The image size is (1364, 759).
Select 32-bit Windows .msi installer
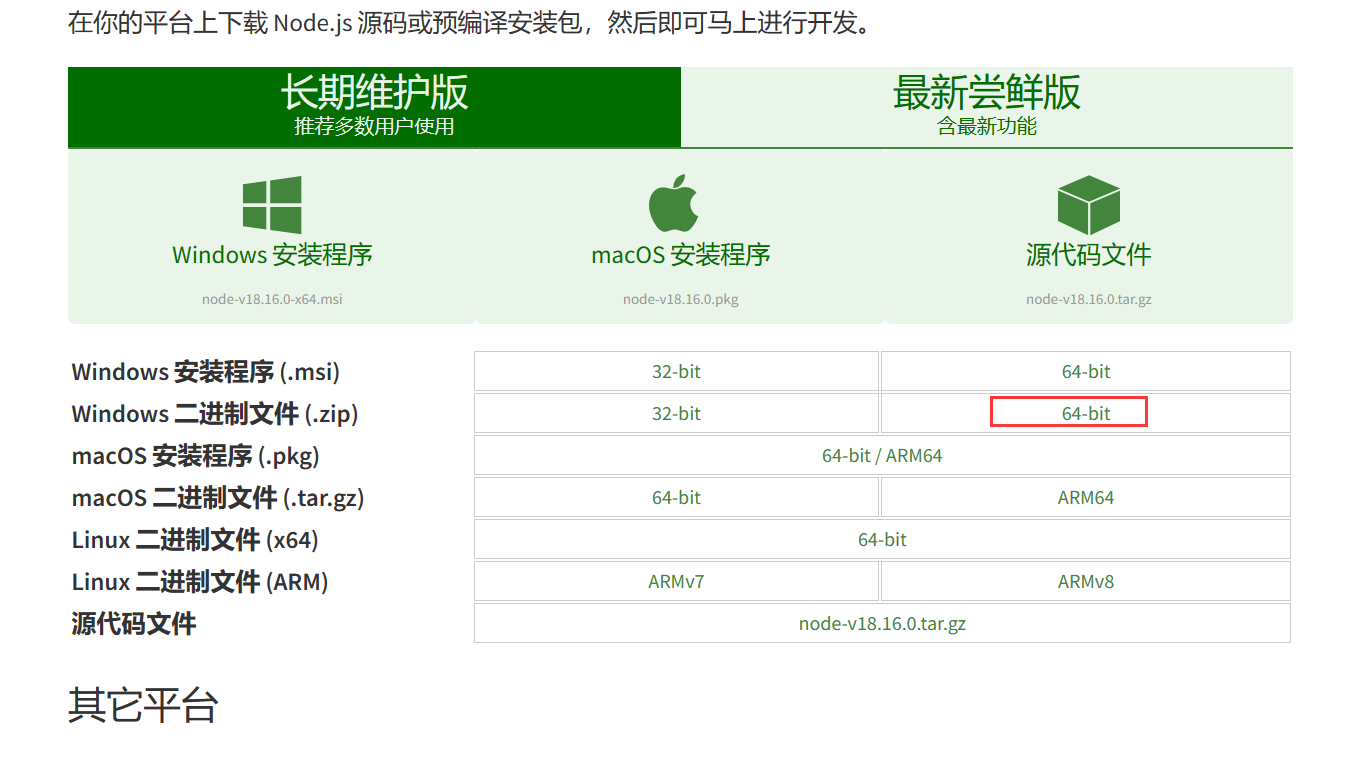(x=676, y=371)
